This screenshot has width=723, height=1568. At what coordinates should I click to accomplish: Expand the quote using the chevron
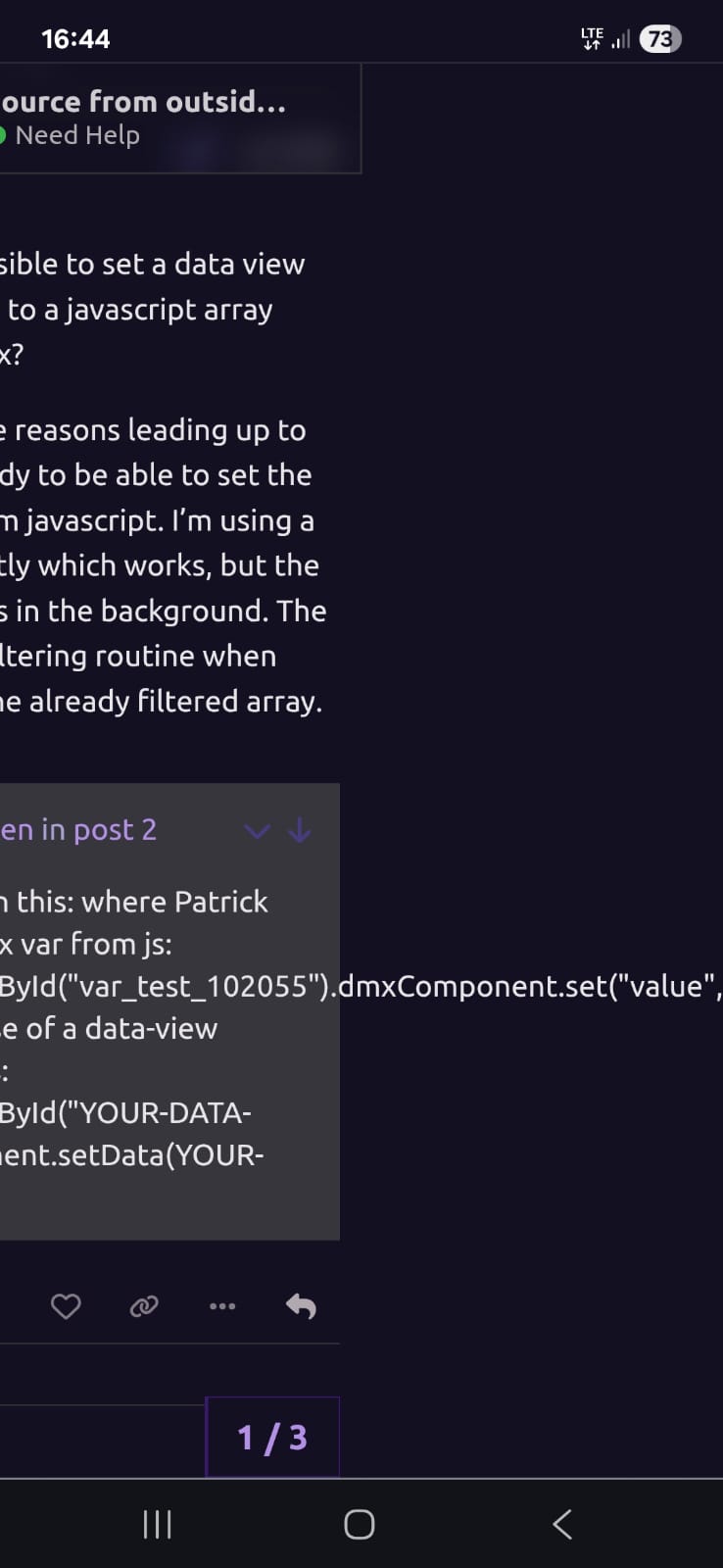coord(257,832)
